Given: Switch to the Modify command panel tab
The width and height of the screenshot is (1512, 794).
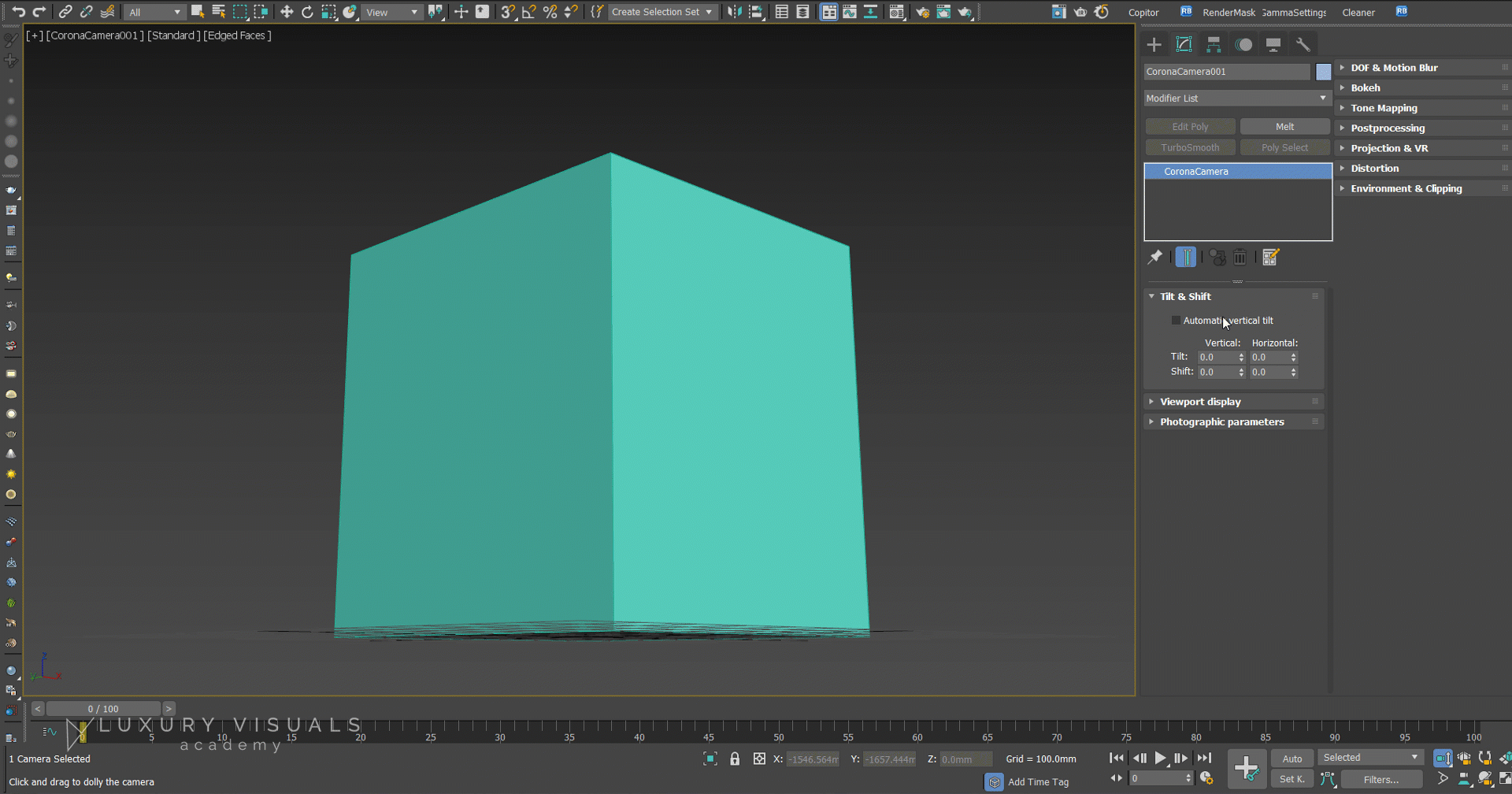Looking at the screenshot, I should pyautogui.click(x=1184, y=45).
